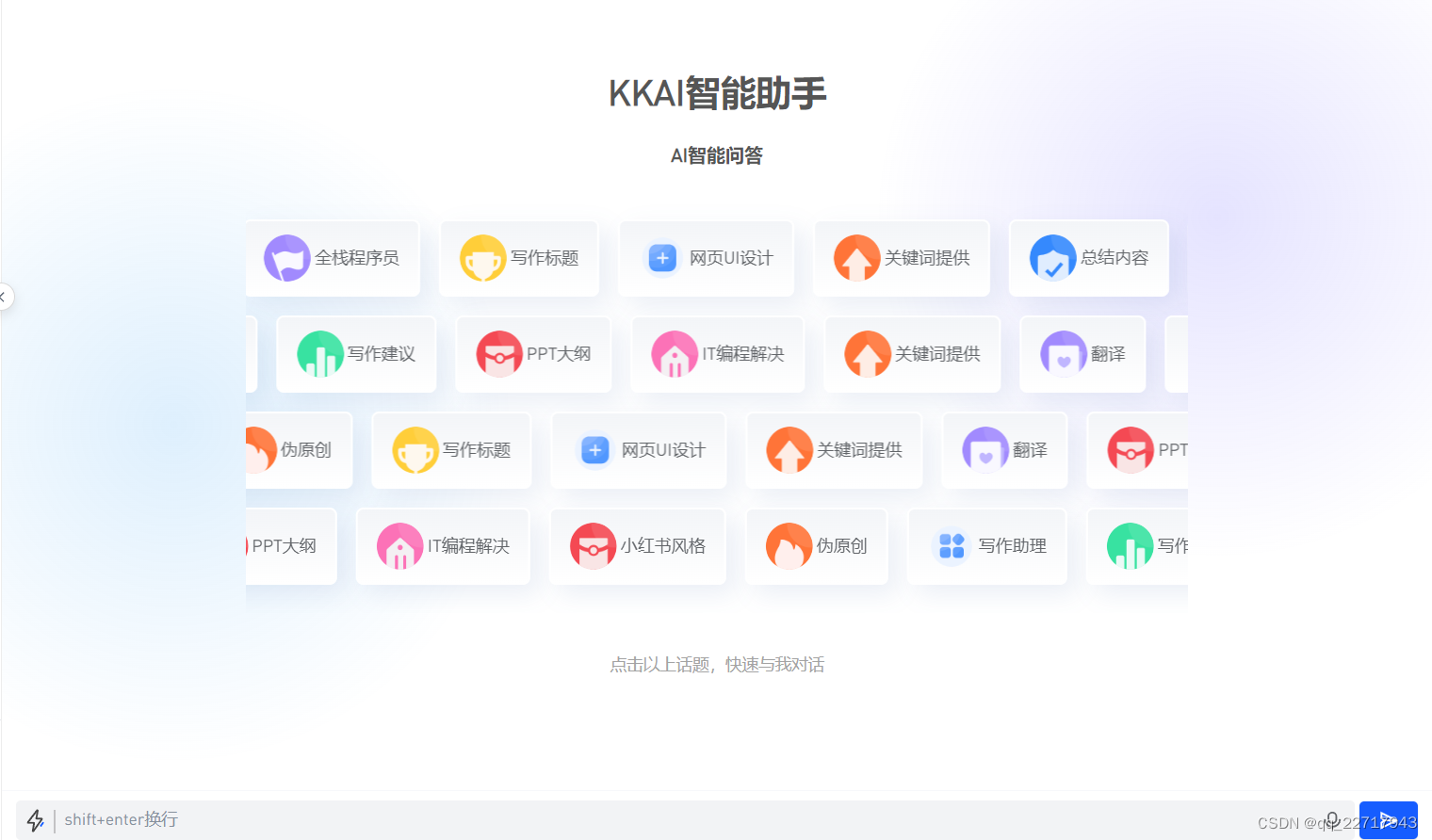Click the 关键词提供 orange arrow icon
This screenshot has width=1432, height=840.
pos(856,257)
